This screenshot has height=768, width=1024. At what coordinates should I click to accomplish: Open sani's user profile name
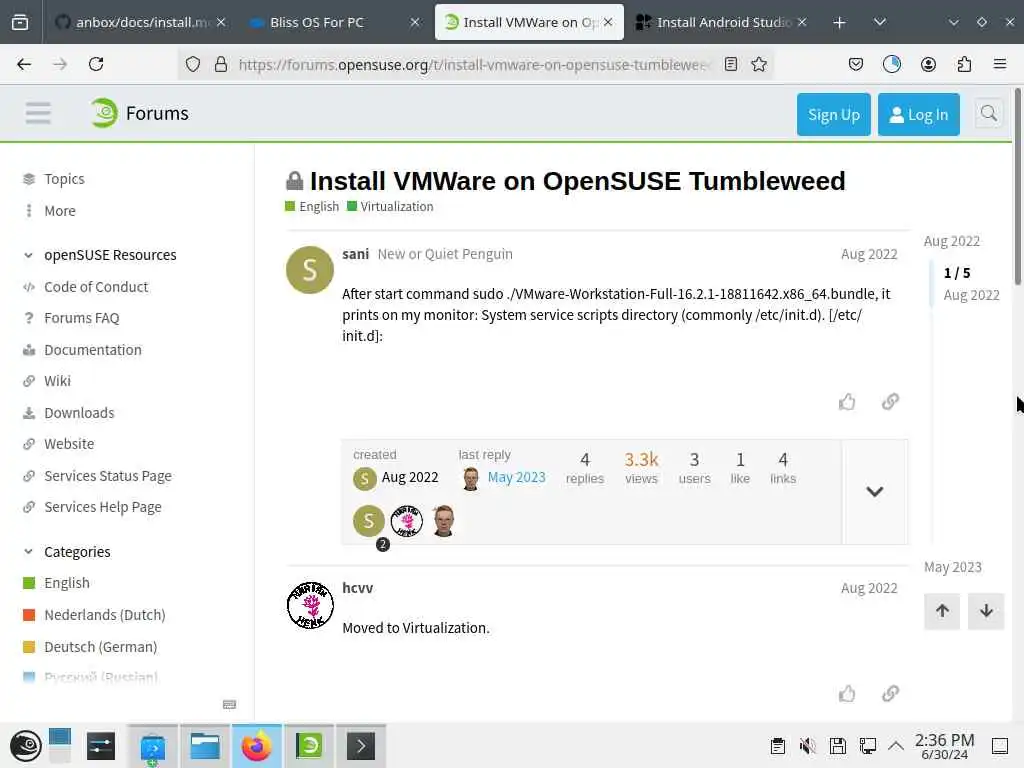(x=355, y=254)
